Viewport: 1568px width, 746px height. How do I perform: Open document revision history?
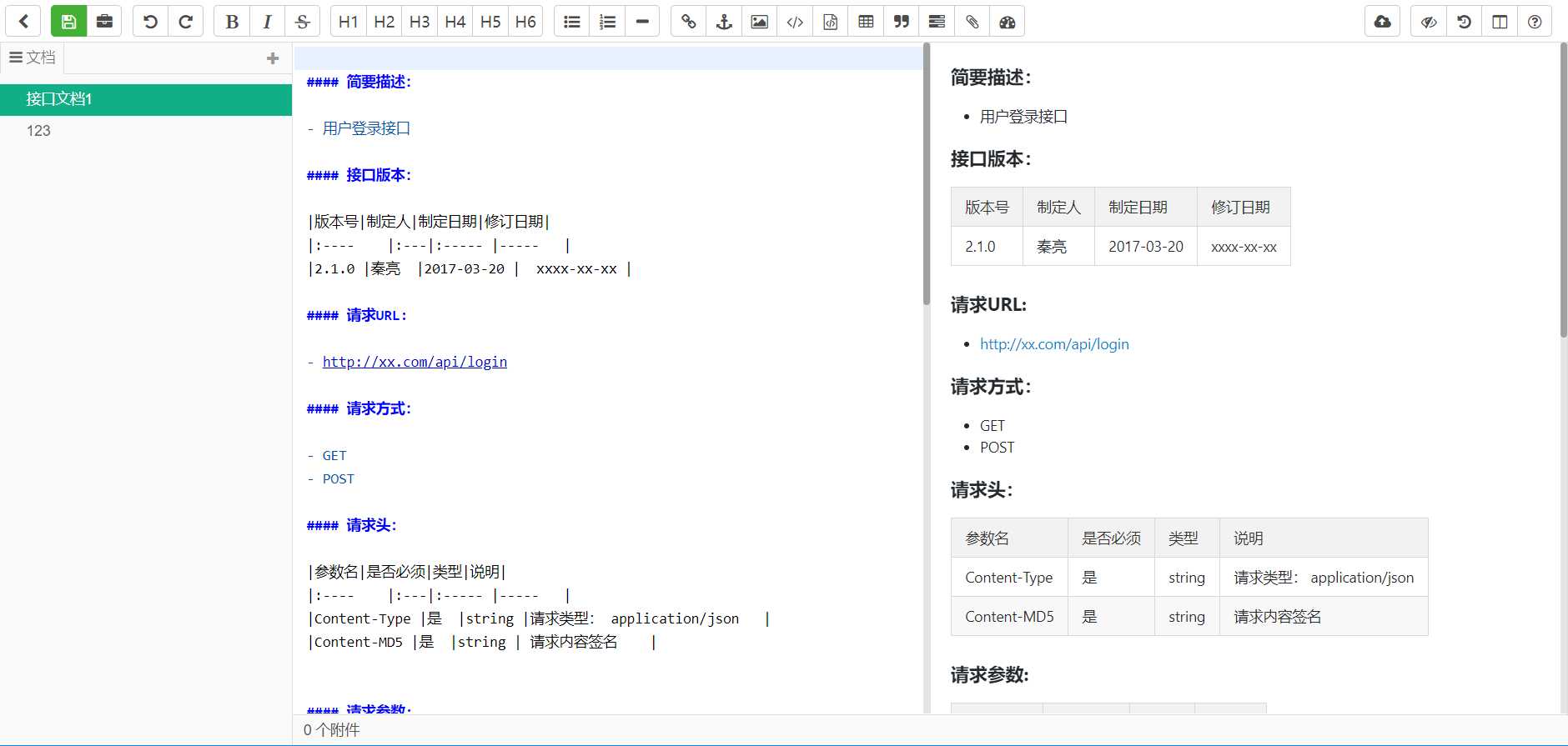pos(1464,22)
